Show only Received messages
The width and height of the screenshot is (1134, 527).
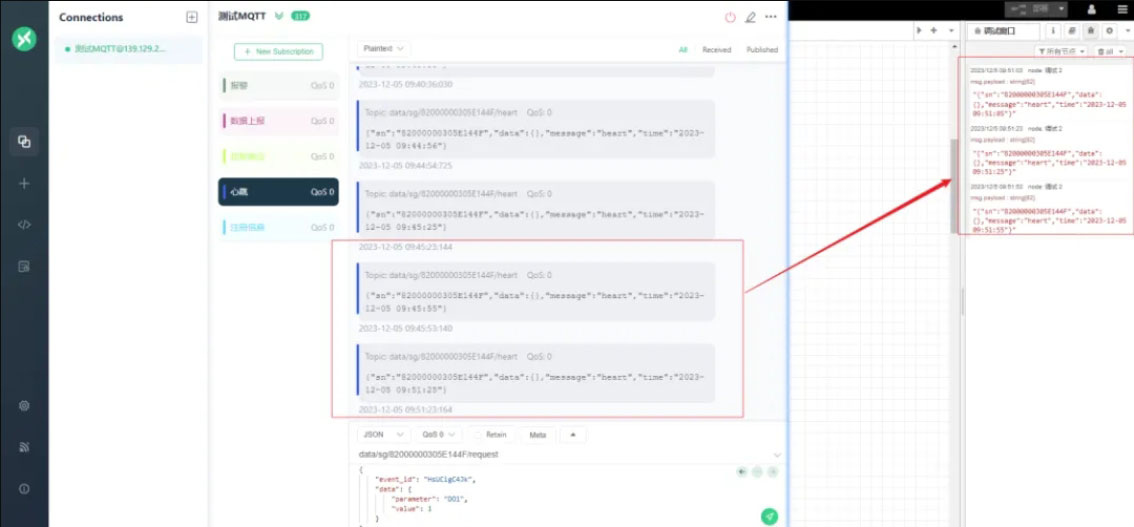pyautogui.click(x=716, y=49)
